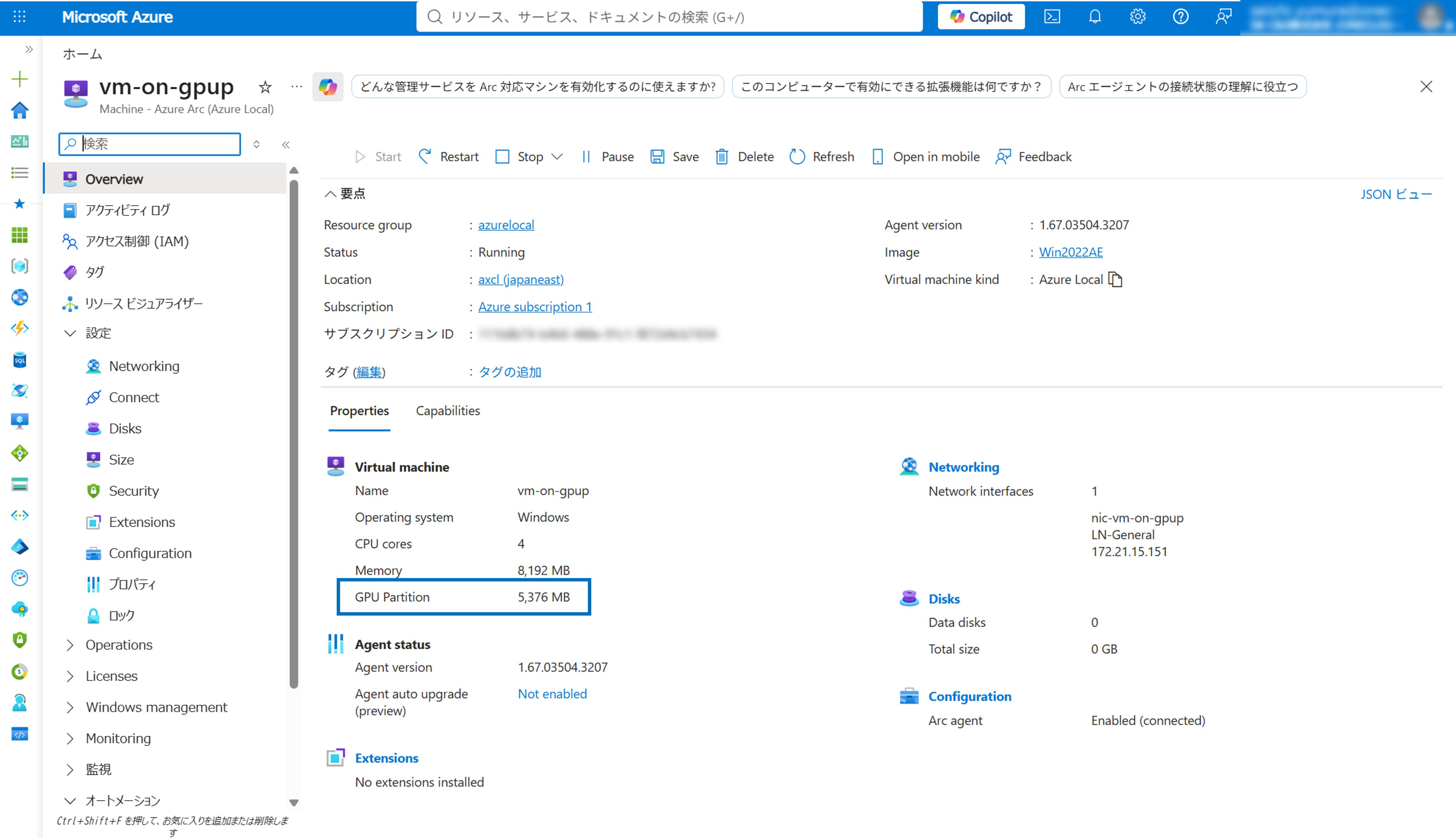Viewport: 1456px width, 838px height.
Task: Click Restart in the command bar
Action: pos(449,157)
